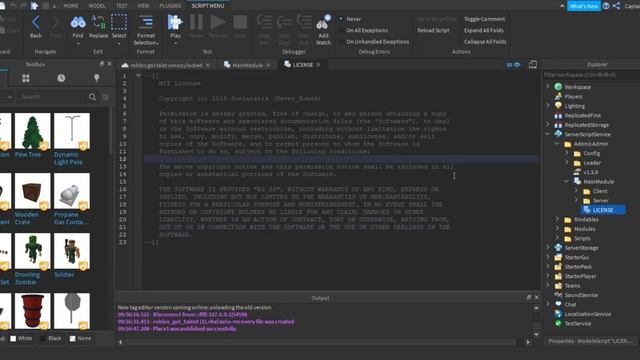Click the Explorer filter workspace field
Screen dimensions: 640x360
coord(590,75)
